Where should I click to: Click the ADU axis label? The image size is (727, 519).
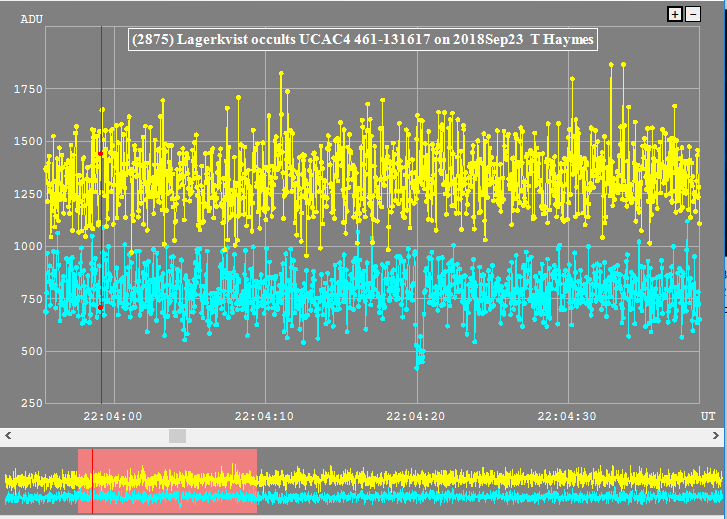[32, 17]
